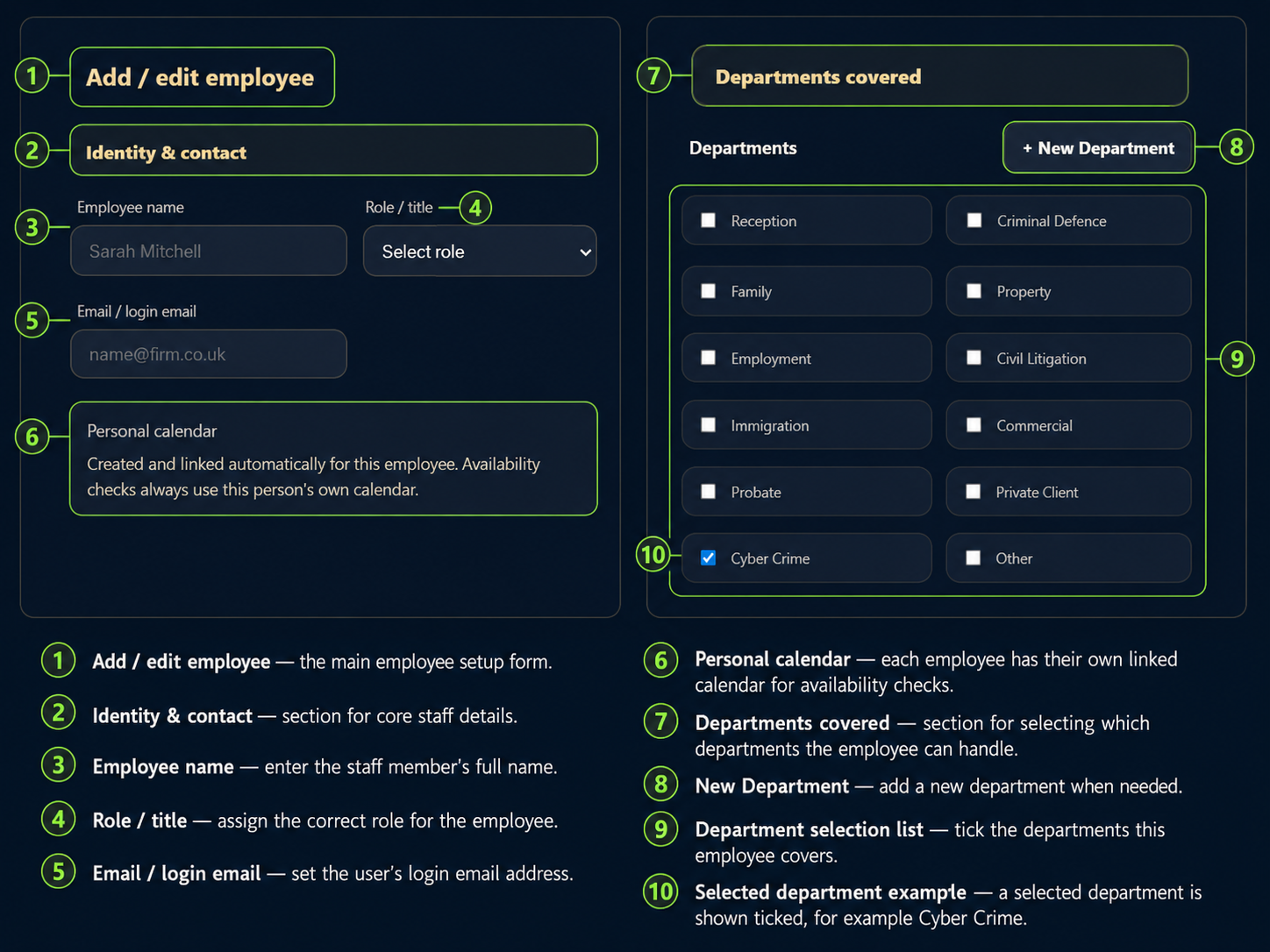Click the Add / edit employee heading
1270x952 pixels.
click(200, 77)
